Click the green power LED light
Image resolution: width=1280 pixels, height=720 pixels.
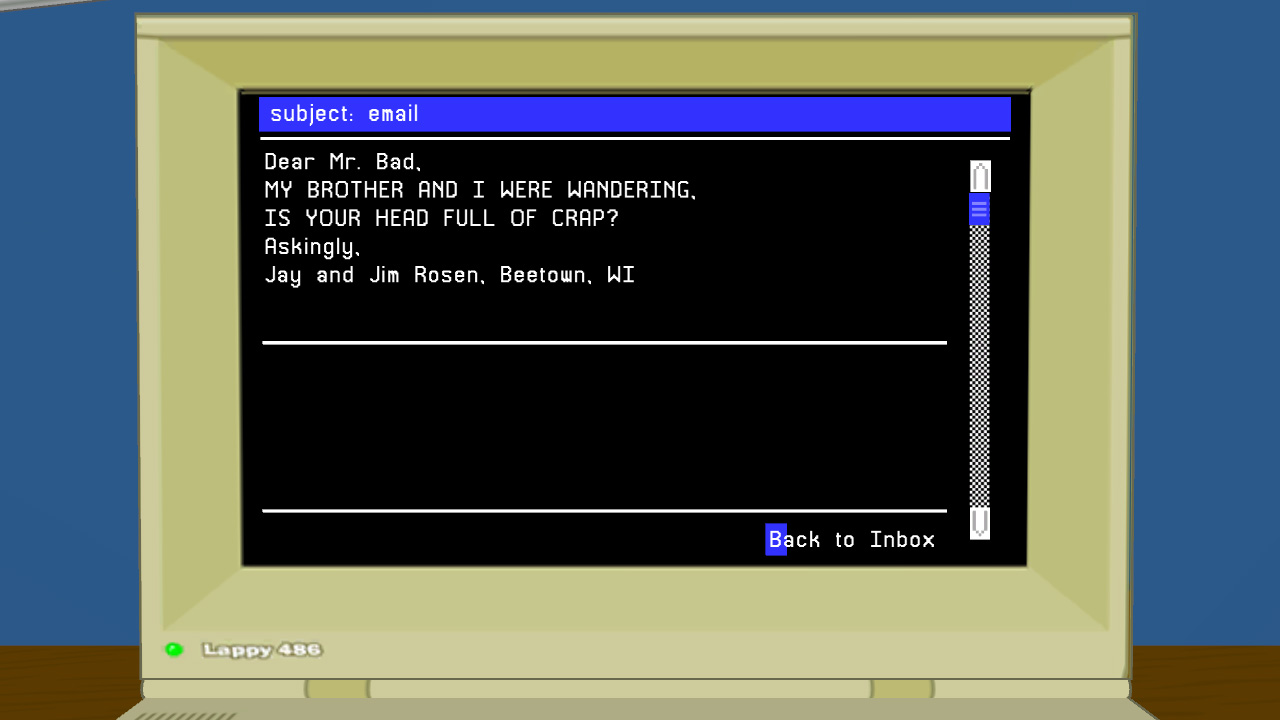[x=174, y=650]
